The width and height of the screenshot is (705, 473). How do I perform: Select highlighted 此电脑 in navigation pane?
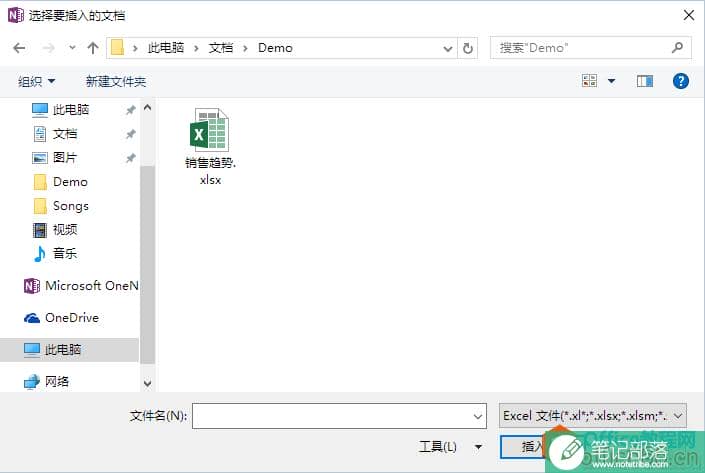[x=69, y=349]
